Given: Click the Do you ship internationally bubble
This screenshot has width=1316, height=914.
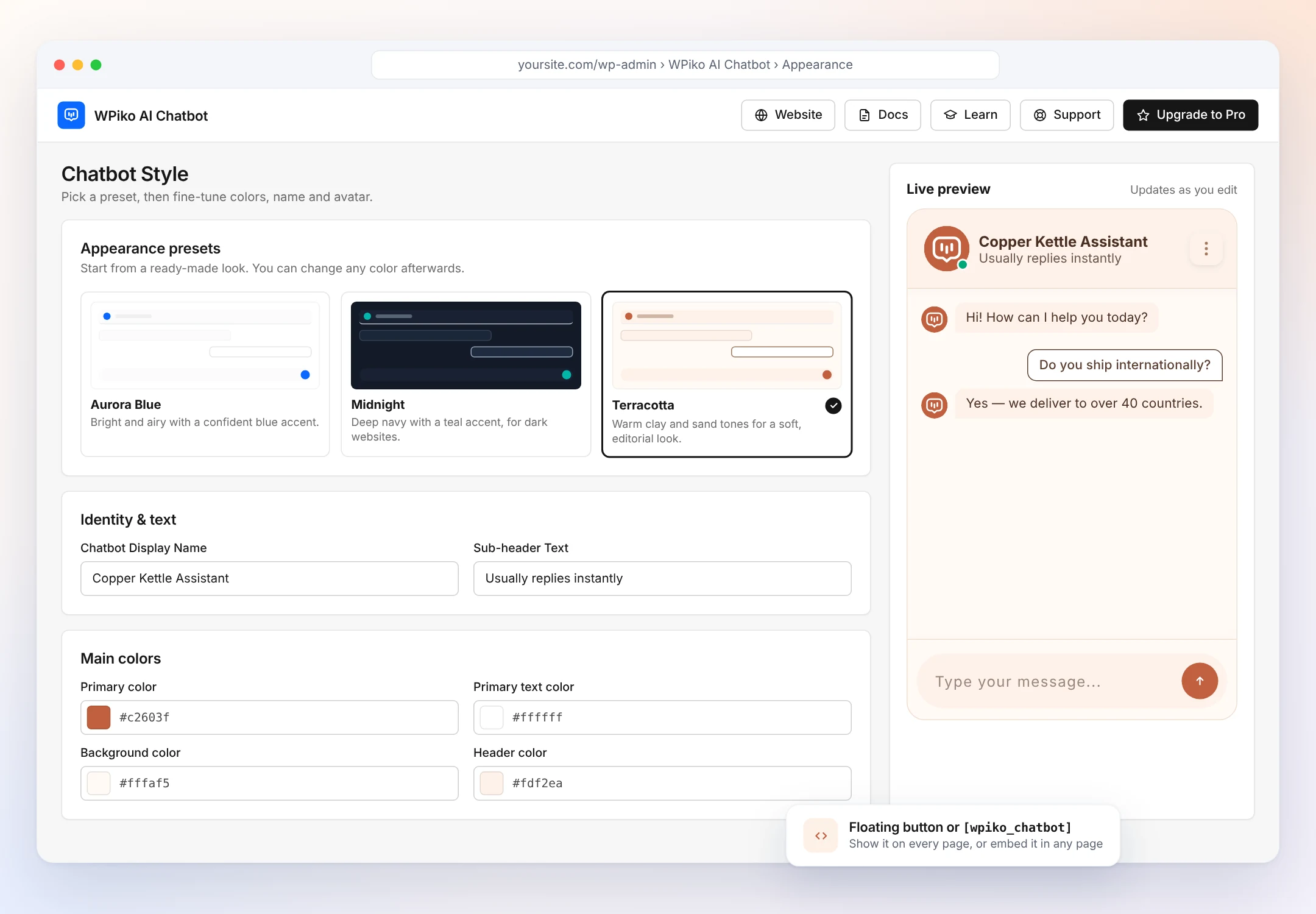Looking at the screenshot, I should click(x=1125, y=364).
